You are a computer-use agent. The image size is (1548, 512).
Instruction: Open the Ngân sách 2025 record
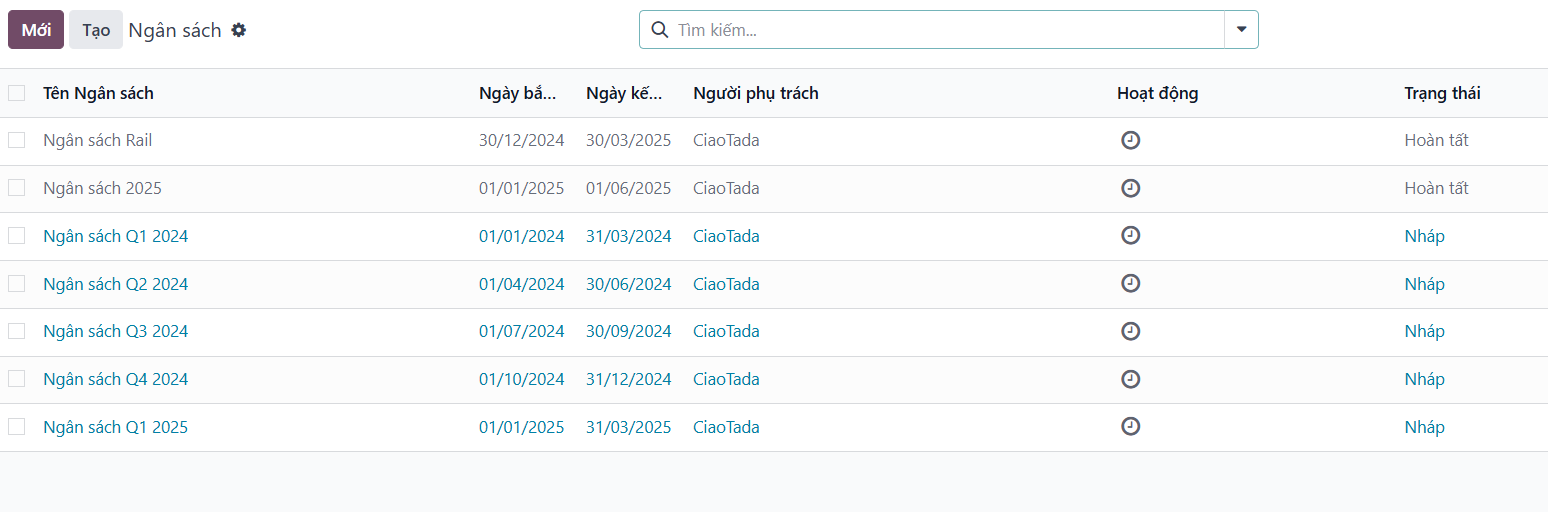pos(102,188)
